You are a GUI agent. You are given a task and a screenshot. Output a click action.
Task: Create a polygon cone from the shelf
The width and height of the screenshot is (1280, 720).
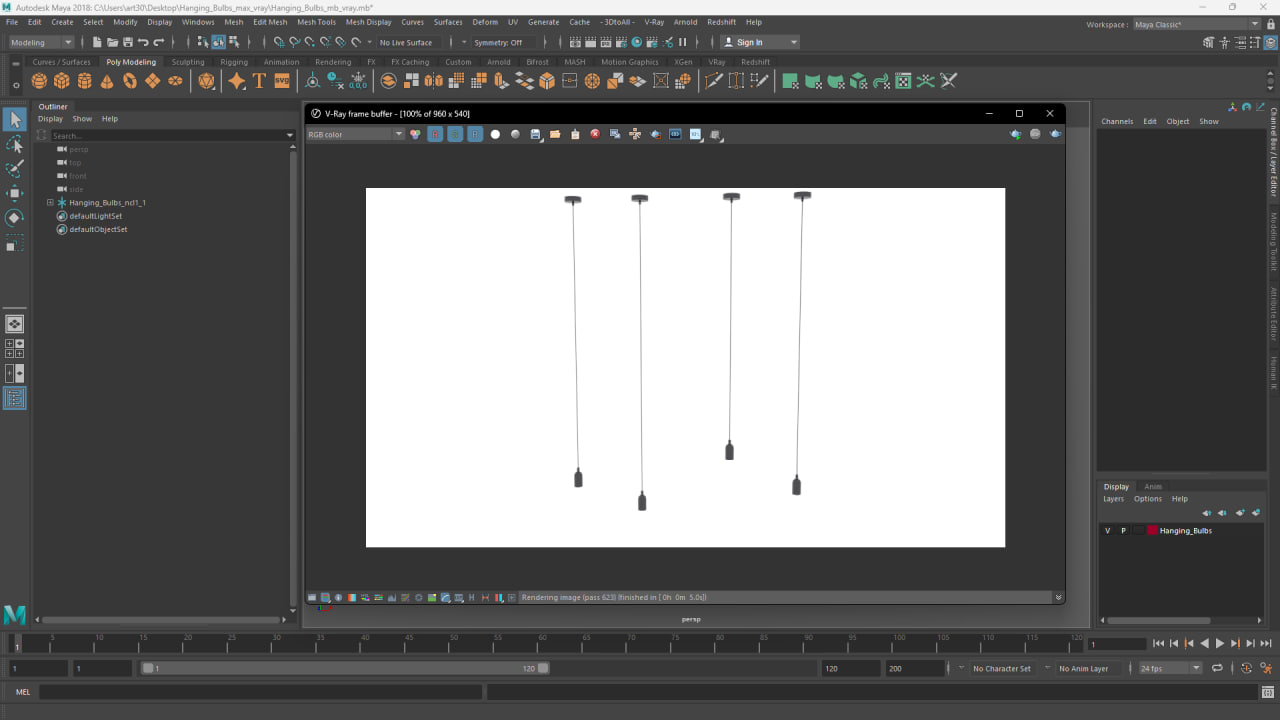107,81
